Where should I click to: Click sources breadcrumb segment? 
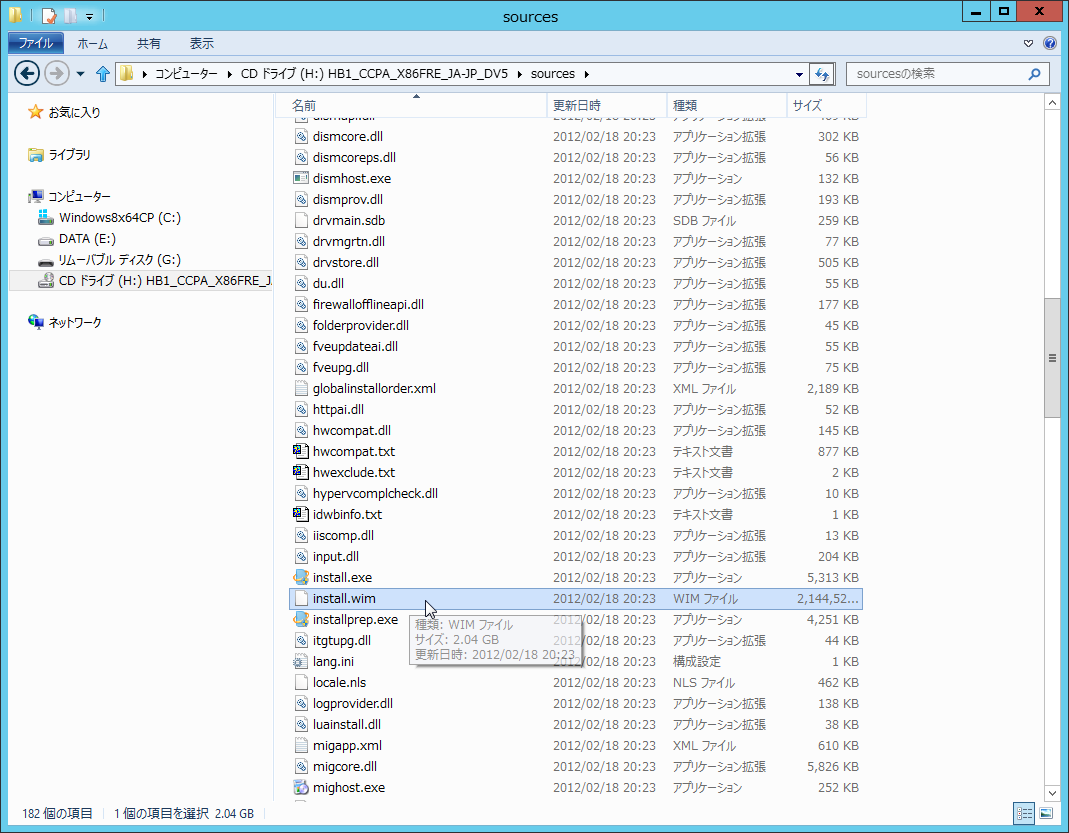[552, 74]
